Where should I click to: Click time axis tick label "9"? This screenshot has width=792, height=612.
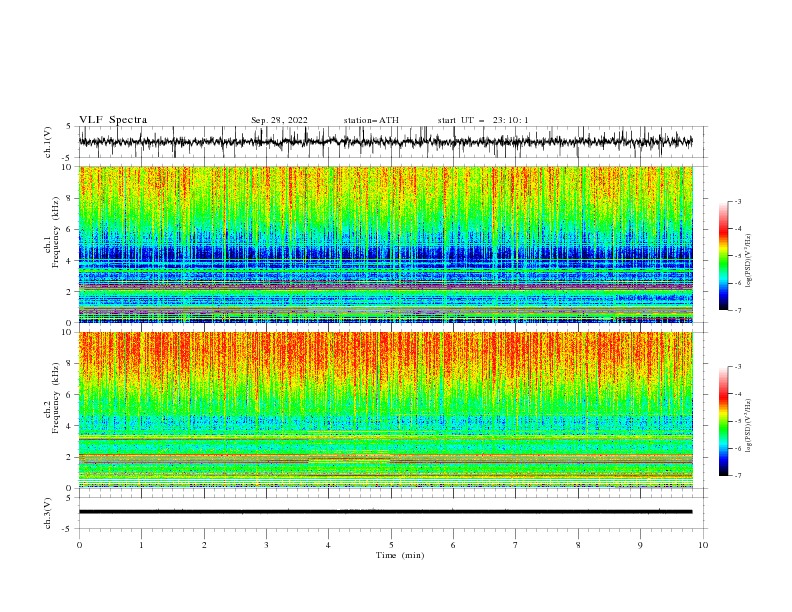click(640, 545)
